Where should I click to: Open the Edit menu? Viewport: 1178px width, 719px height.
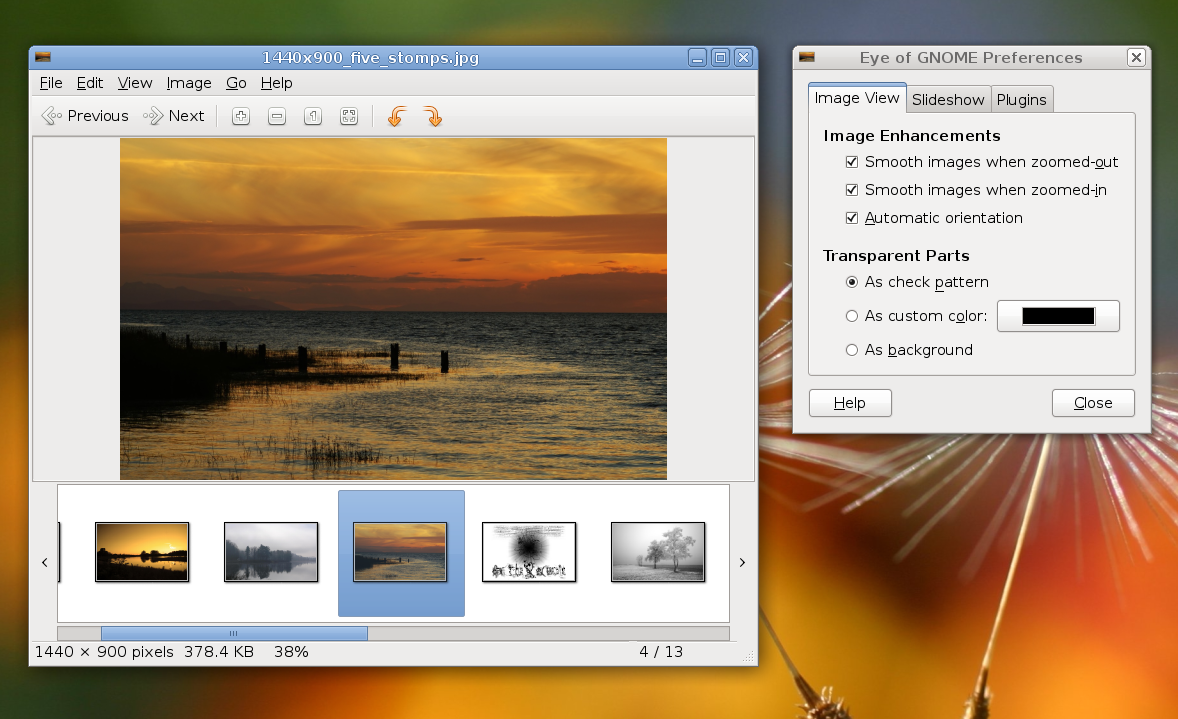point(89,83)
